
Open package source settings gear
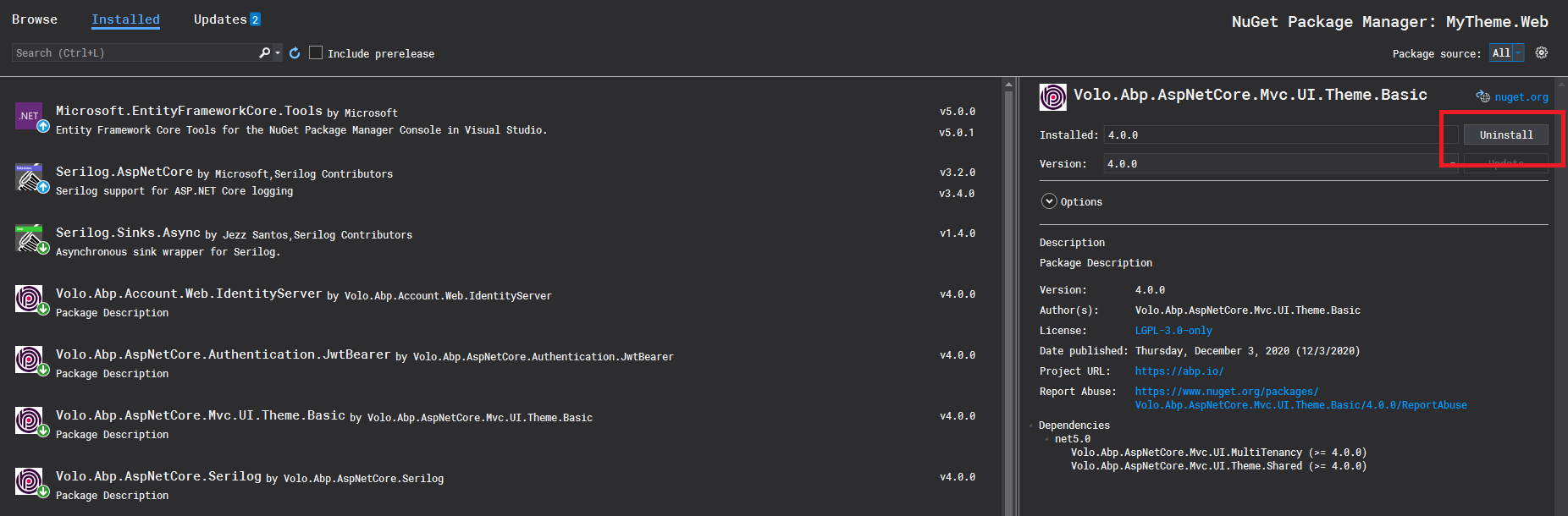click(x=1542, y=52)
